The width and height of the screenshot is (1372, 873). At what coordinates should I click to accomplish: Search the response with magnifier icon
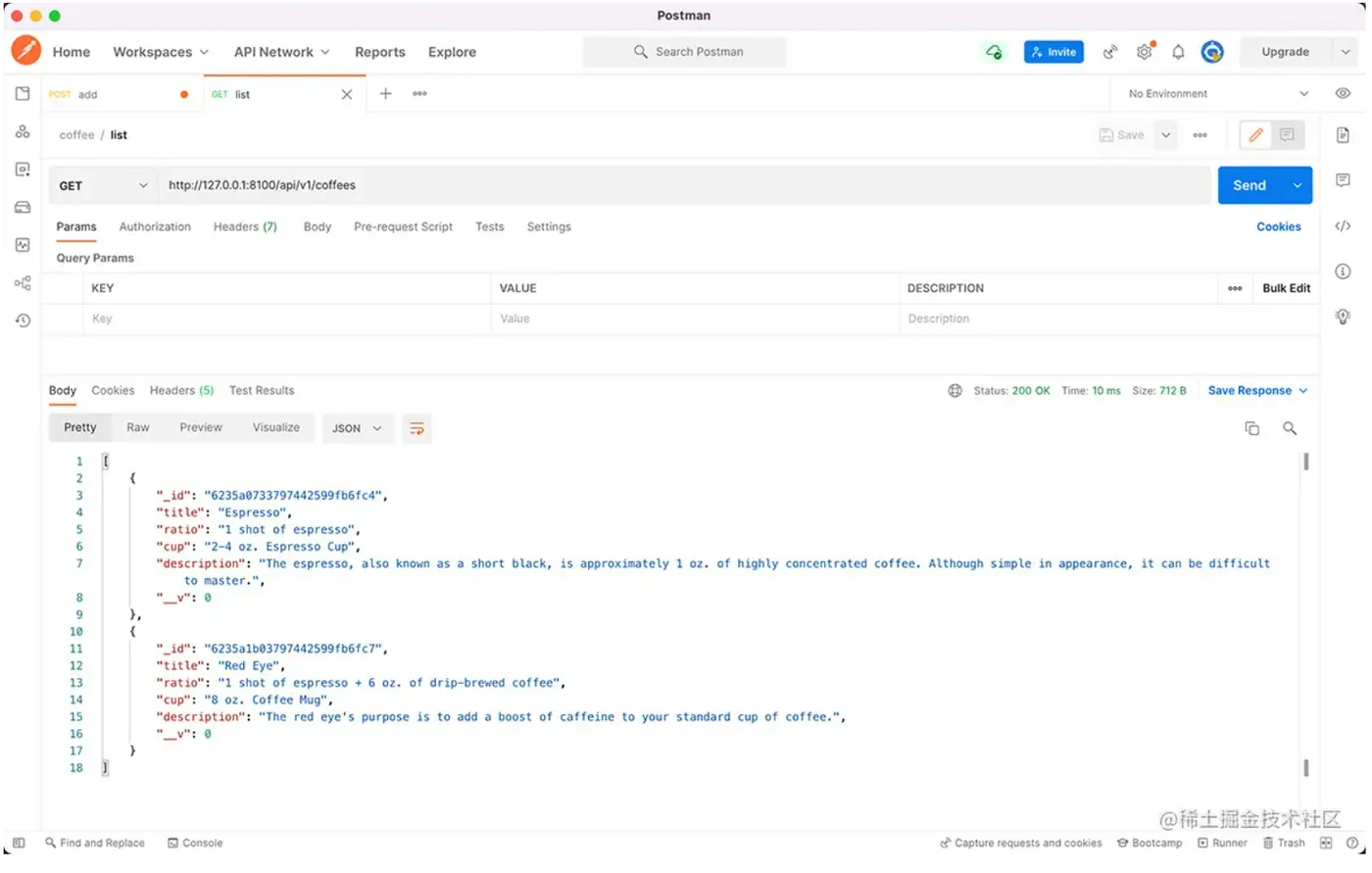pyautogui.click(x=1290, y=428)
